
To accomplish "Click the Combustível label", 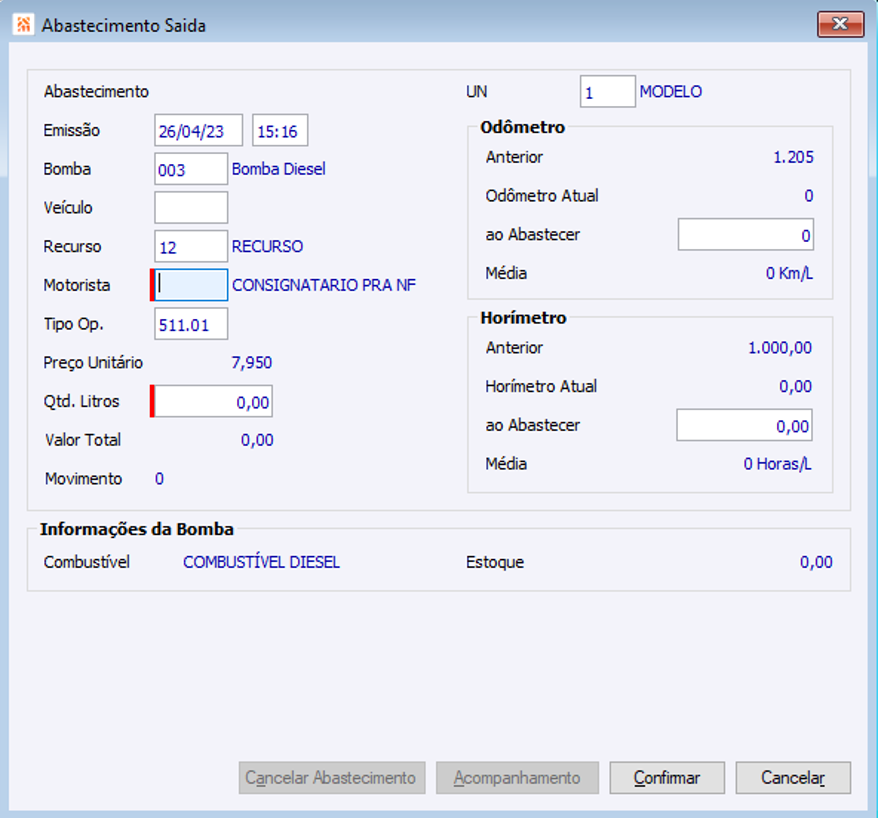I will [87, 562].
